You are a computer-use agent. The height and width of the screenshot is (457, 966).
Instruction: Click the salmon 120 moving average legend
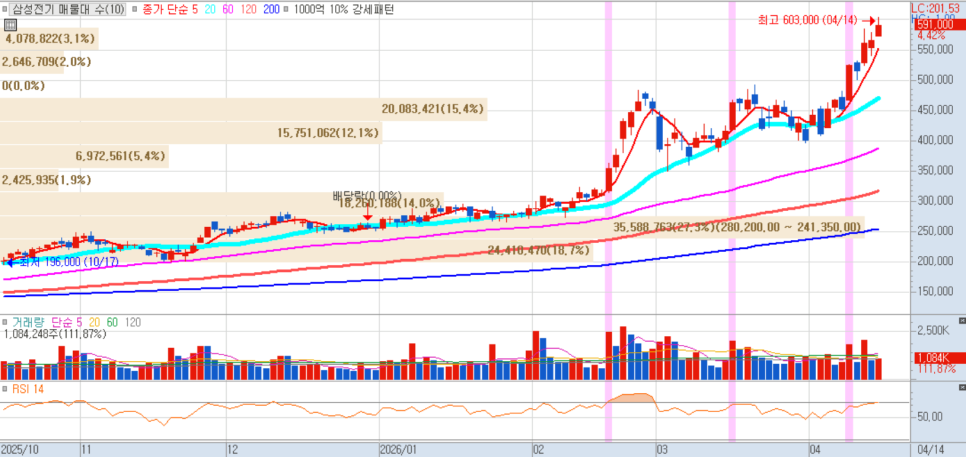point(248,9)
